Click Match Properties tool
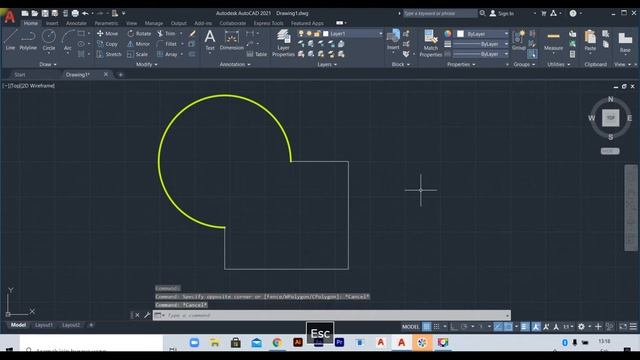640x360 pixels. point(430,42)
